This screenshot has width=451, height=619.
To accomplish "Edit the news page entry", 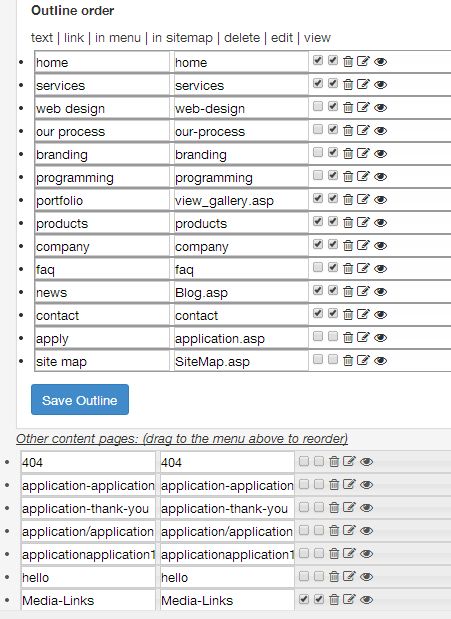I will (x=363, y=291).
